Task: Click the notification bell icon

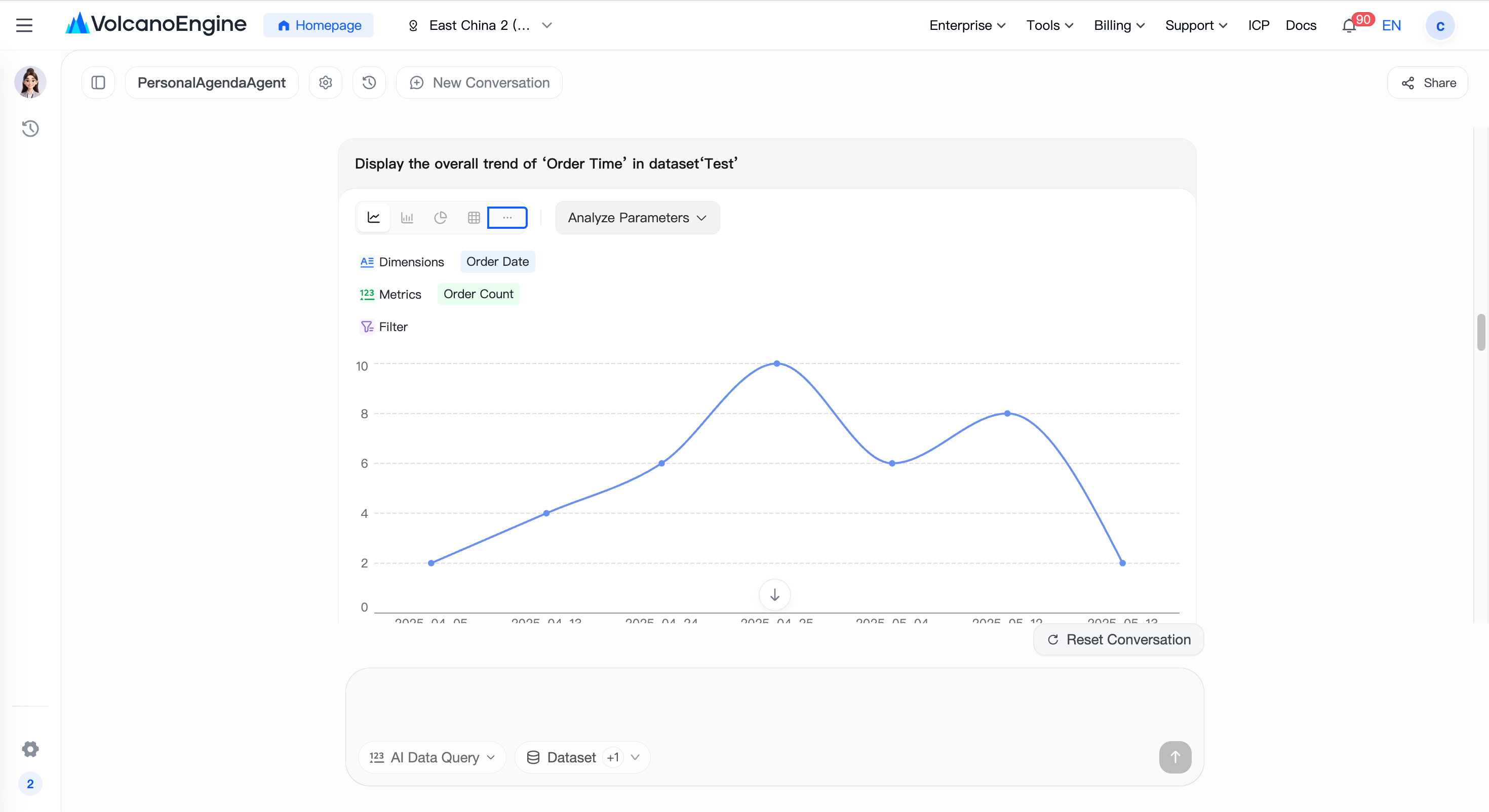Action: (1349, 25)
